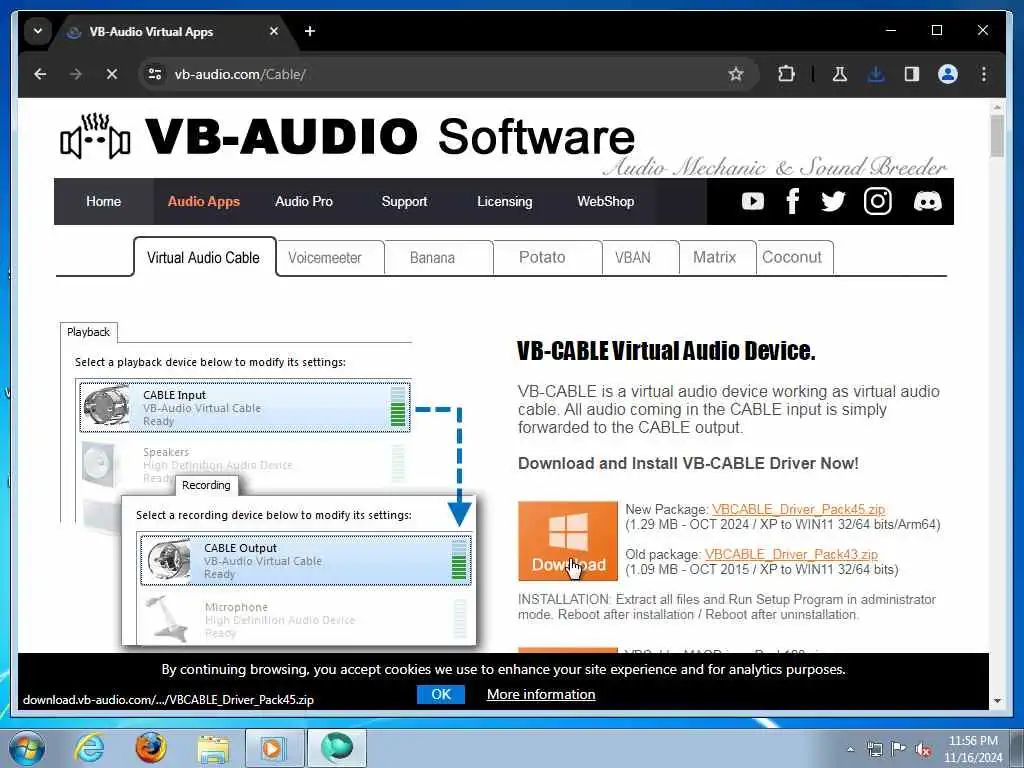Click the muted volume tray icon
The height and width of the screenshot is (768, 1024).
pyautogui.click(x=923, y=750)
